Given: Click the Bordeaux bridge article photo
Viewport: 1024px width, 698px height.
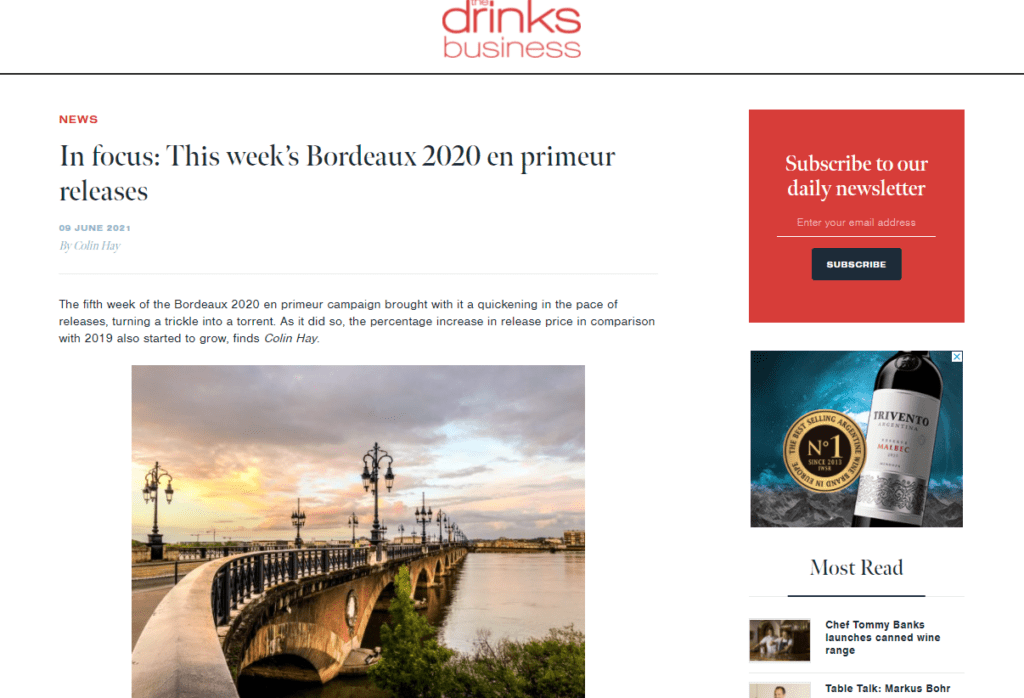Looking at the screenshot, I should 358,531.
